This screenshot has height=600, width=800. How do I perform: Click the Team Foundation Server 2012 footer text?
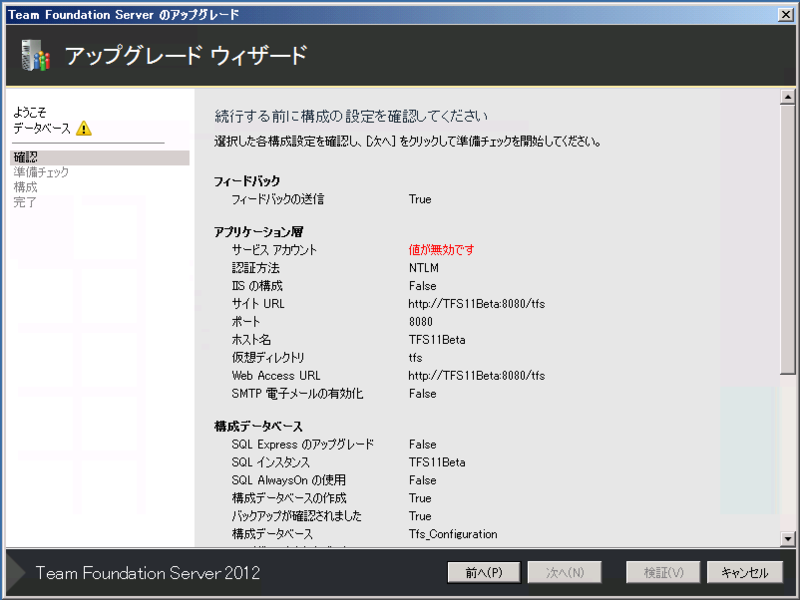[x=148, y=573]
